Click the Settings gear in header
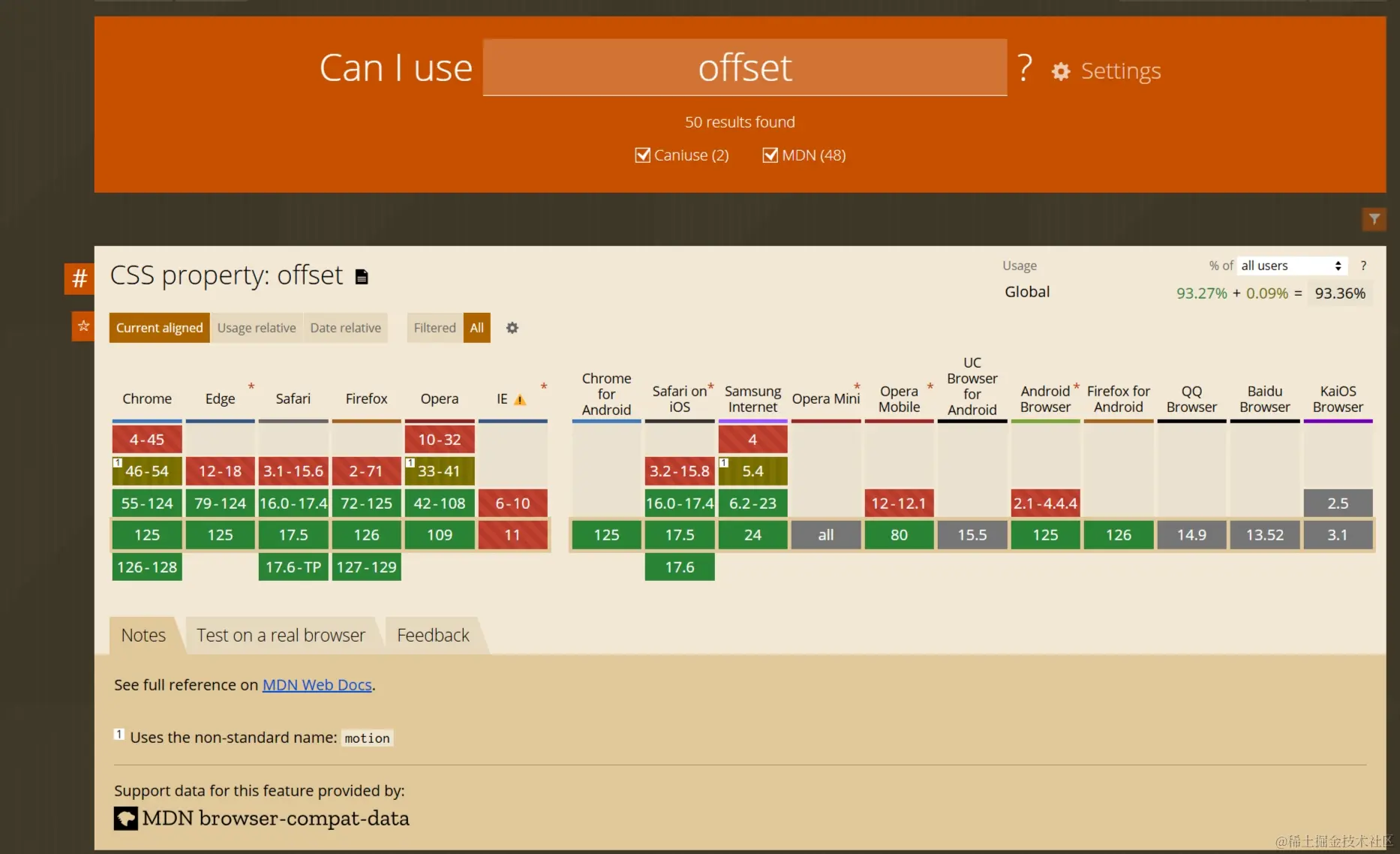This screenshot has width=1400, height=854. (x=1061, y=71)
